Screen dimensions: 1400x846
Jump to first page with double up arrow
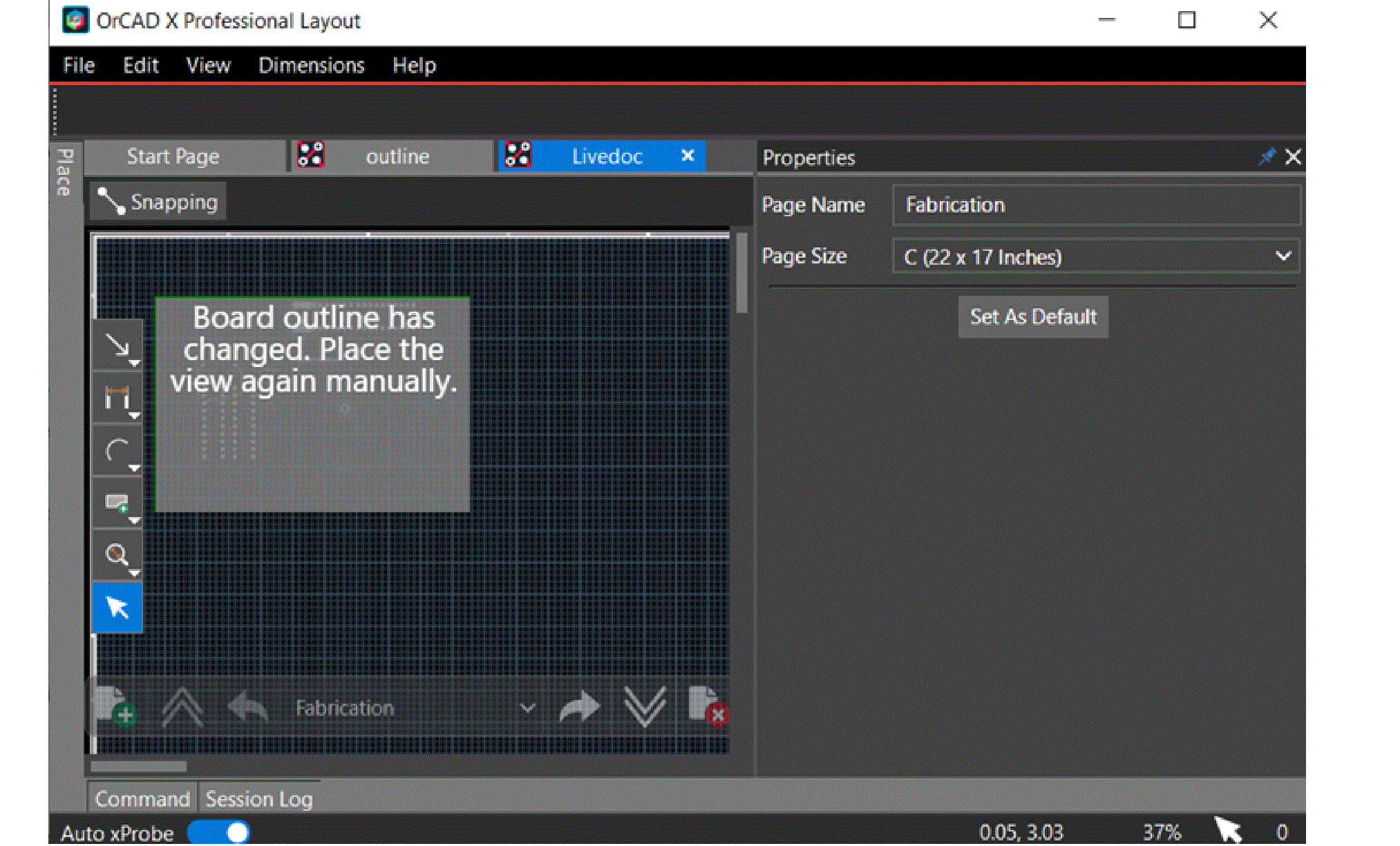coord(182,706)
